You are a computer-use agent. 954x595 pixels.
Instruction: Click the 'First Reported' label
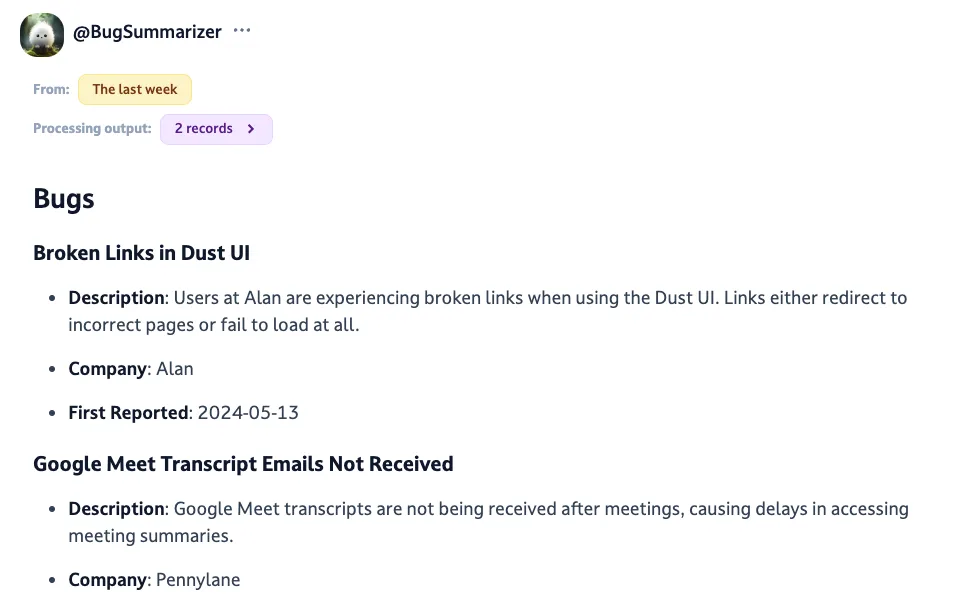[129, 412]
